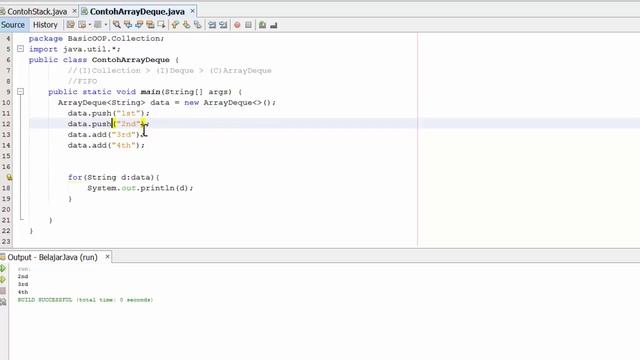Stop macro recording square icon
This screenshot has height=360, width=640.
(248, 25)
